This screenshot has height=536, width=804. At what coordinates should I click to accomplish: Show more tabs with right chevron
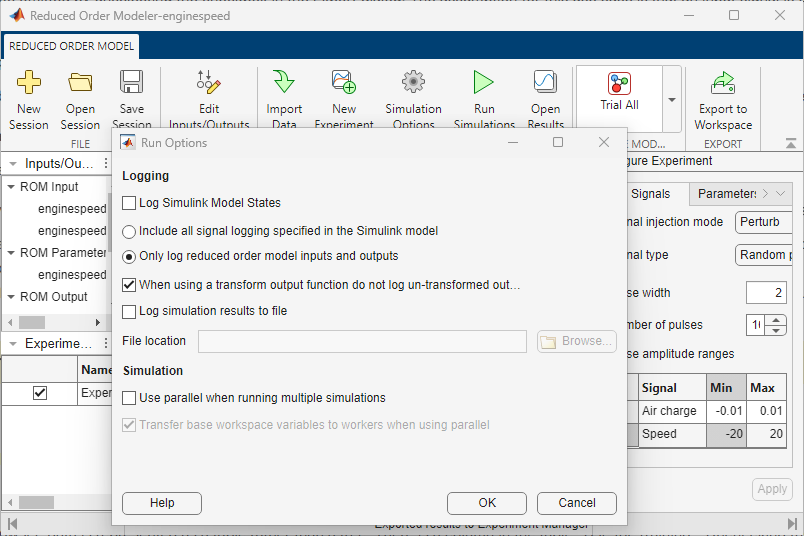[x=766, y=193]
